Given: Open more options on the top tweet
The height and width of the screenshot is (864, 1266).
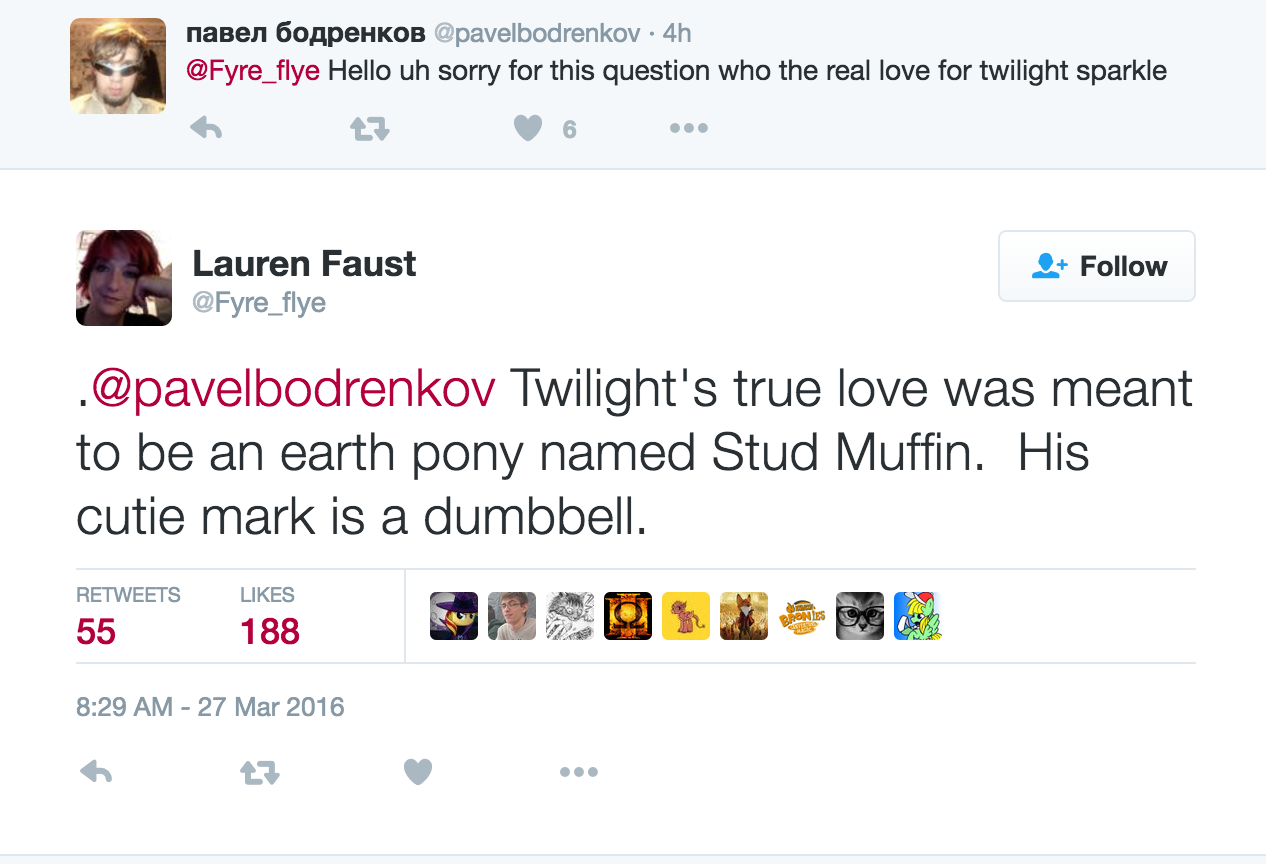Looking at the screenshot, I should pos(689,128).
